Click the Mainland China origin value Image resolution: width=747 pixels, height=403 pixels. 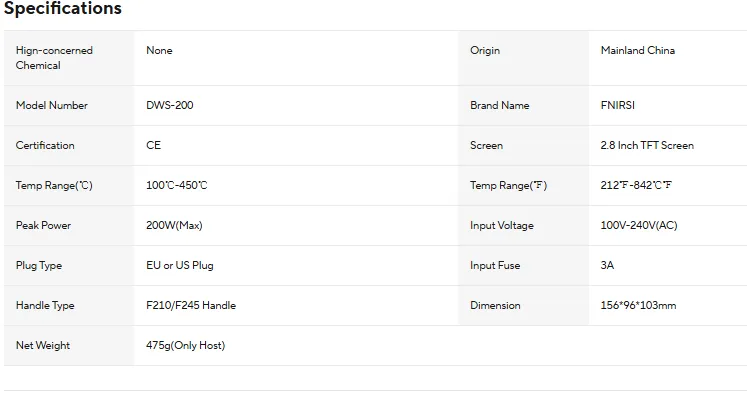point(637,50)
